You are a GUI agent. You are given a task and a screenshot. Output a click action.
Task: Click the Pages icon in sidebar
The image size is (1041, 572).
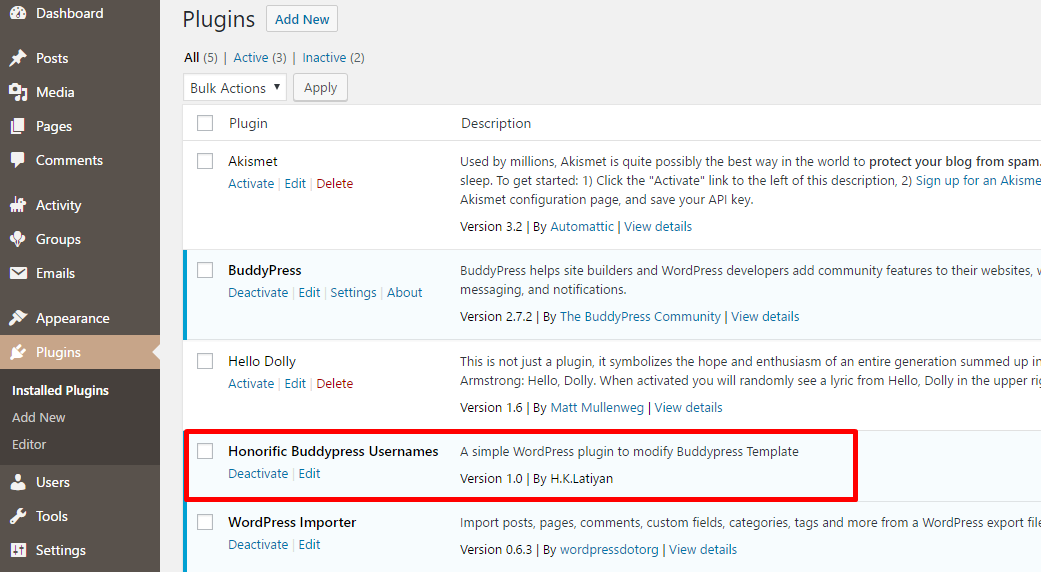(18, 126)
